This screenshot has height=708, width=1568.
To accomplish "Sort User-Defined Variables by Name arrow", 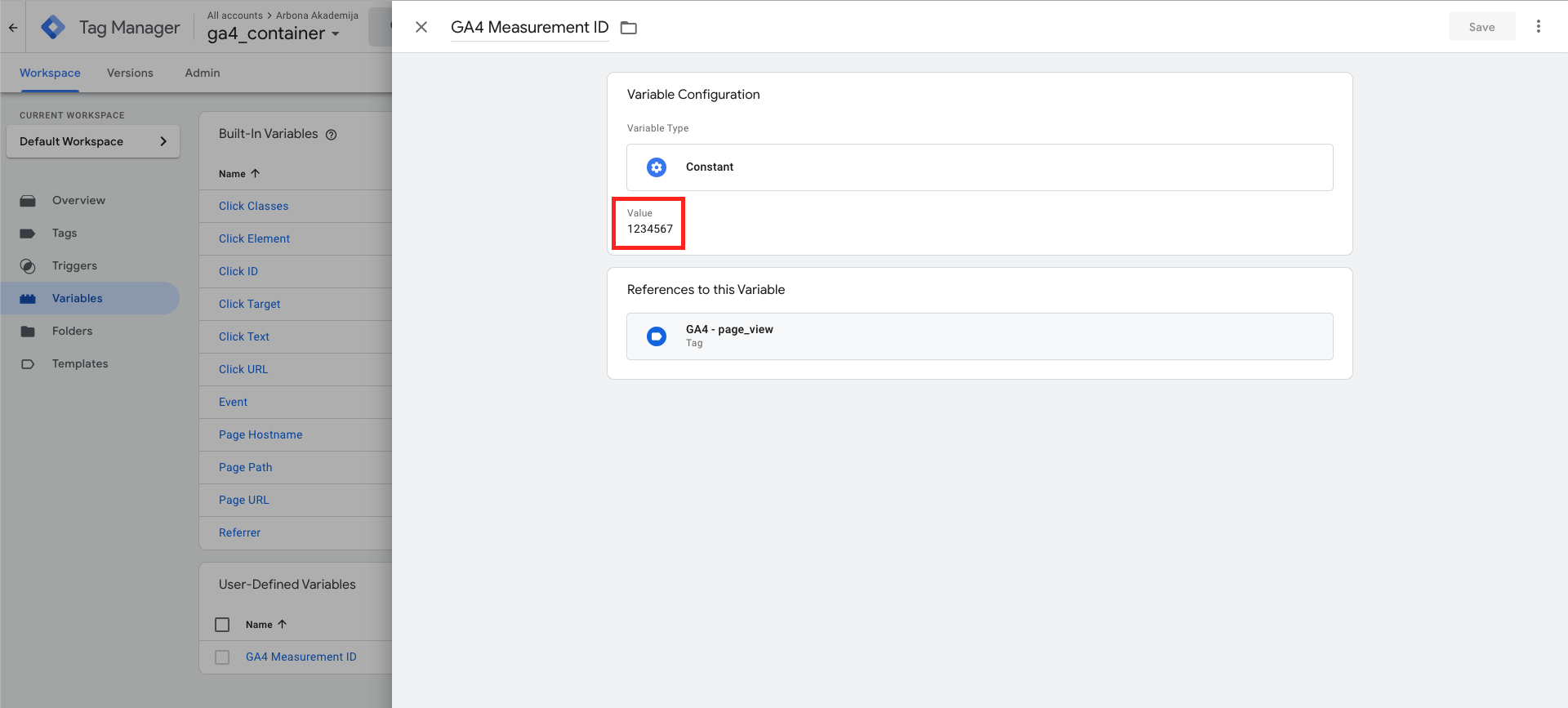I will tap(283, 624).
